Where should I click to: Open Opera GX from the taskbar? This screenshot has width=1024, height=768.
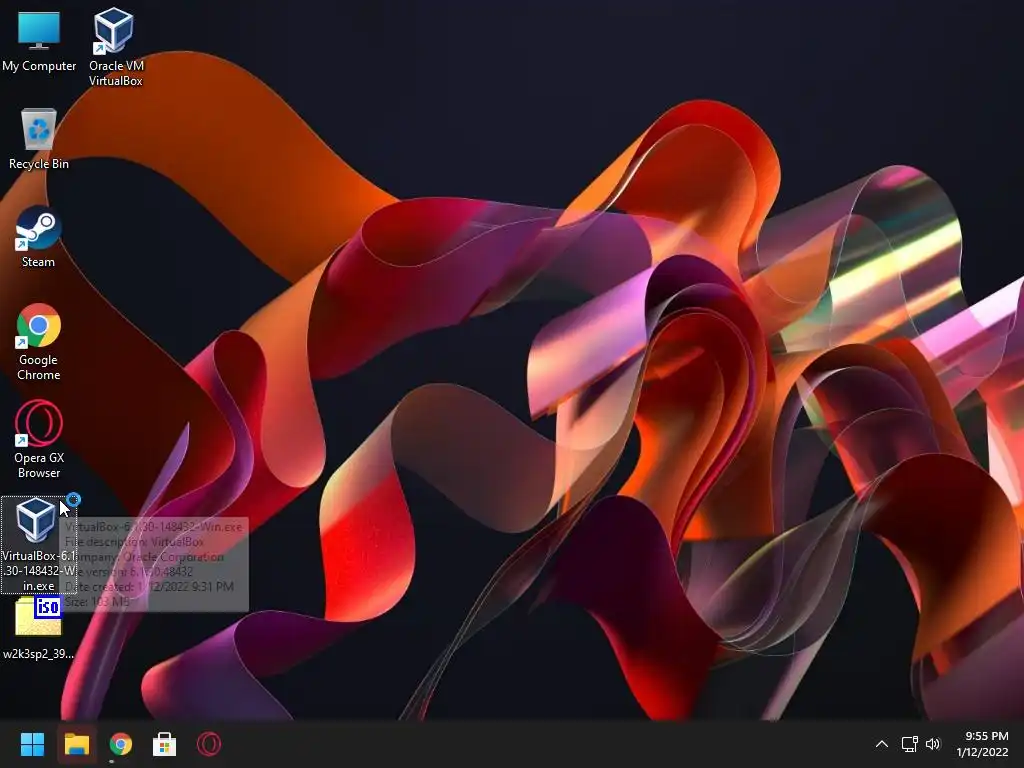pyautogui.click(x=209, y=744)
